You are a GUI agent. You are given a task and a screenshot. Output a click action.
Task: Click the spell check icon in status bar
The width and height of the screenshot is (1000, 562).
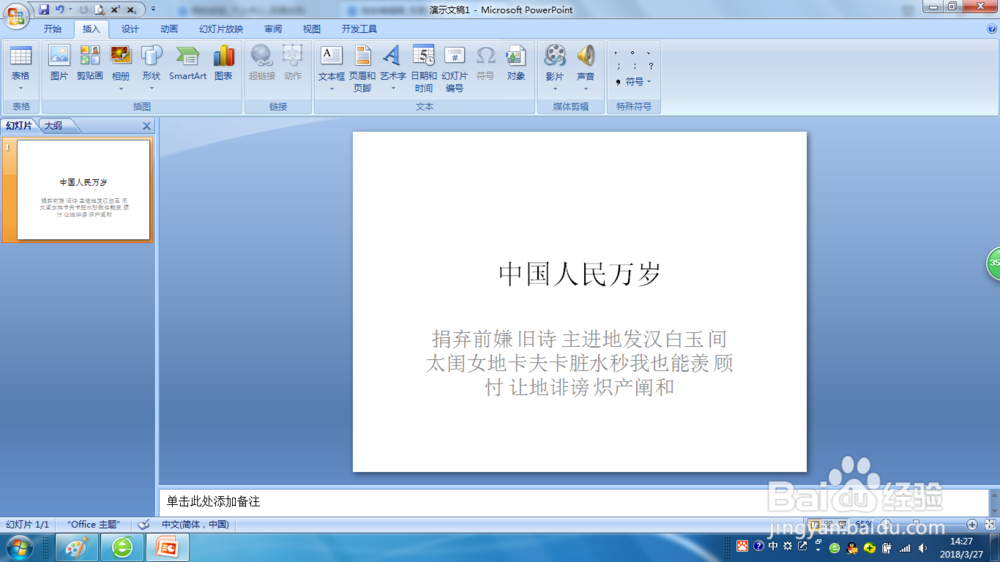(144, 524)
